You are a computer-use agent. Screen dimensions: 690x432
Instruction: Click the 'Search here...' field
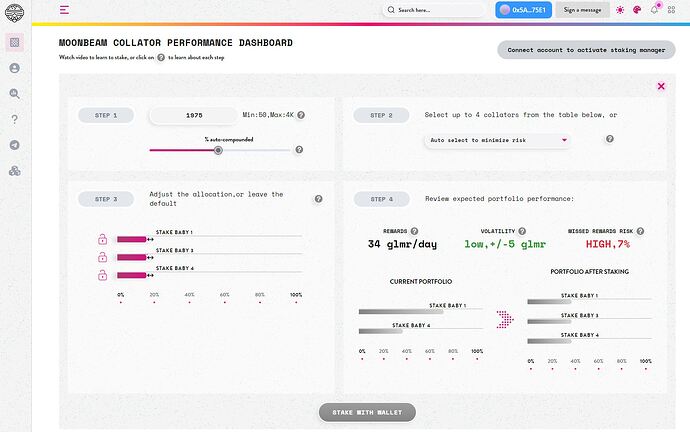(434, 10)
